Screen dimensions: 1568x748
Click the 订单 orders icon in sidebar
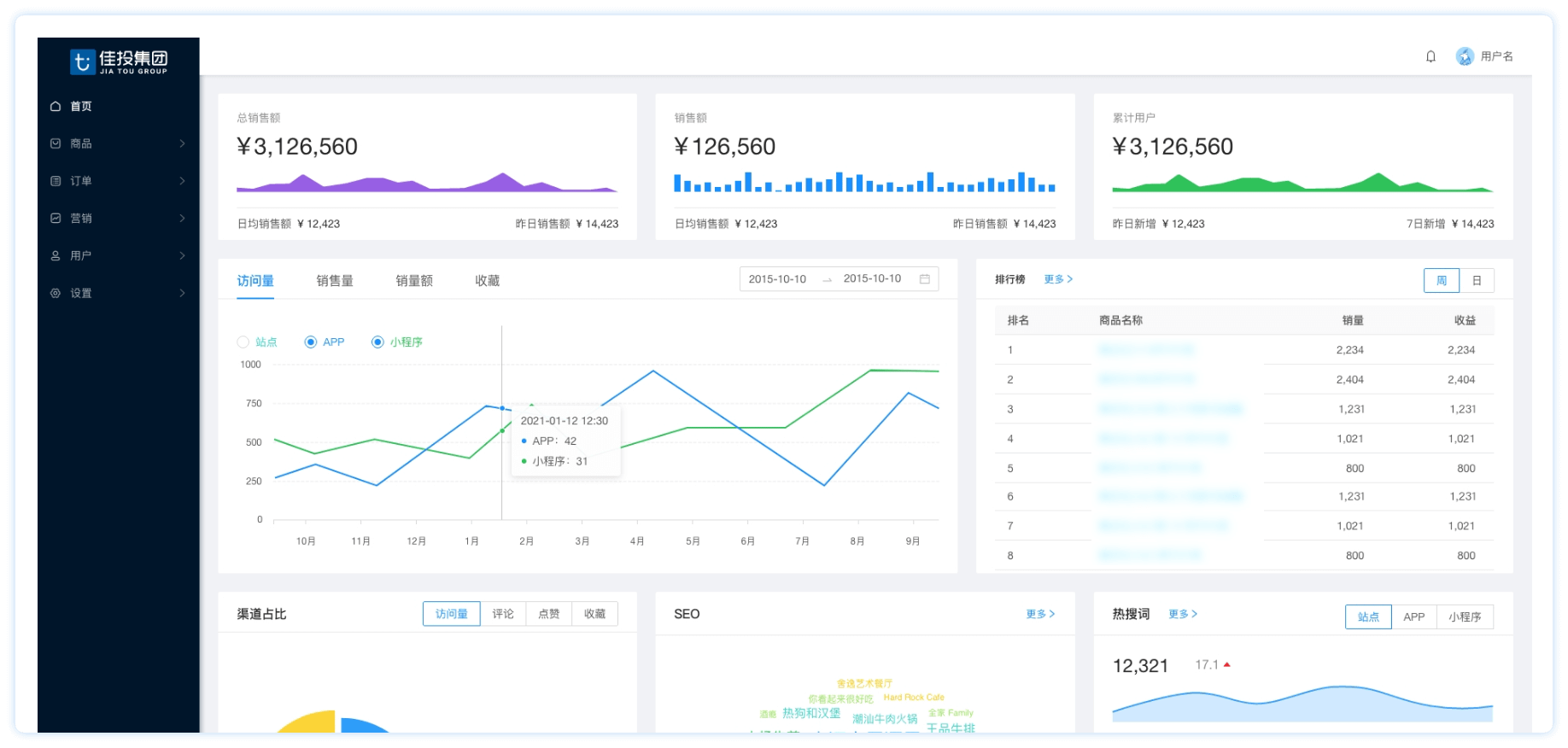(56, 181)
